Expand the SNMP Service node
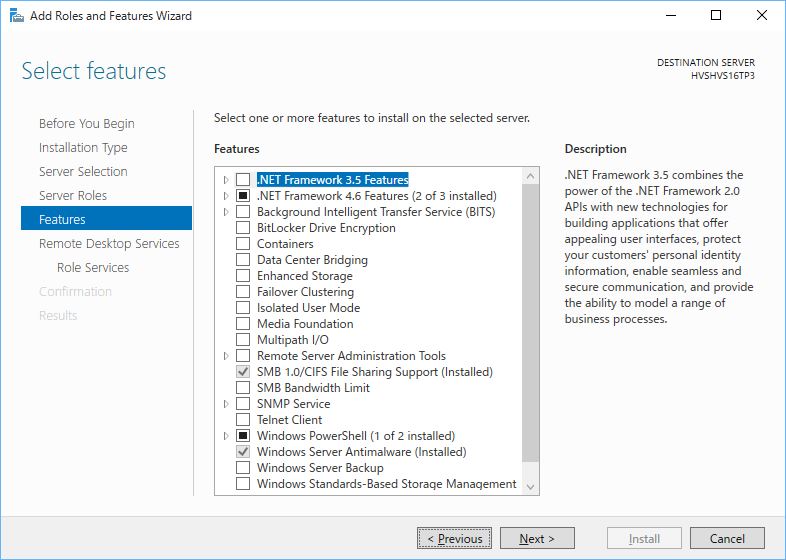786x560 pixels. [226, 404]
